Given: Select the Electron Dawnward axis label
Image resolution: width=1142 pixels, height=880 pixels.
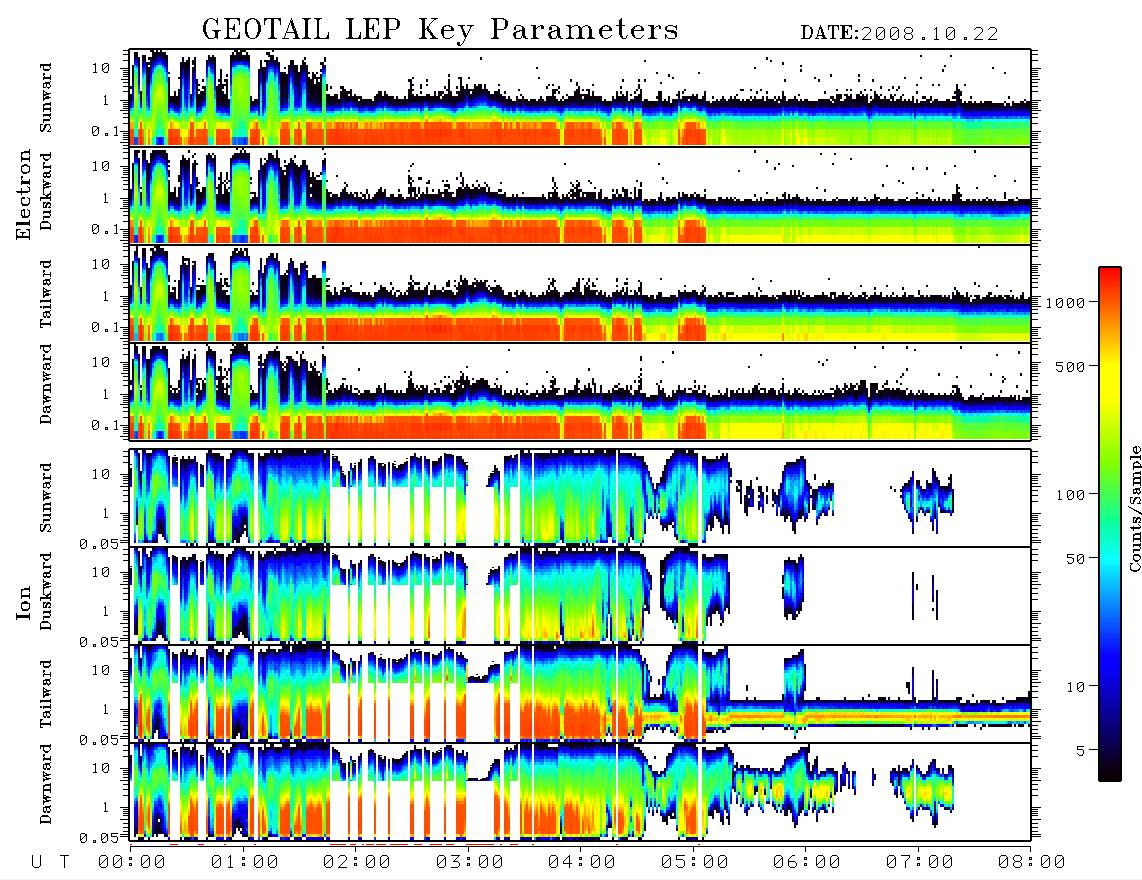Looking at the screenshot, I should coord(46,384).
